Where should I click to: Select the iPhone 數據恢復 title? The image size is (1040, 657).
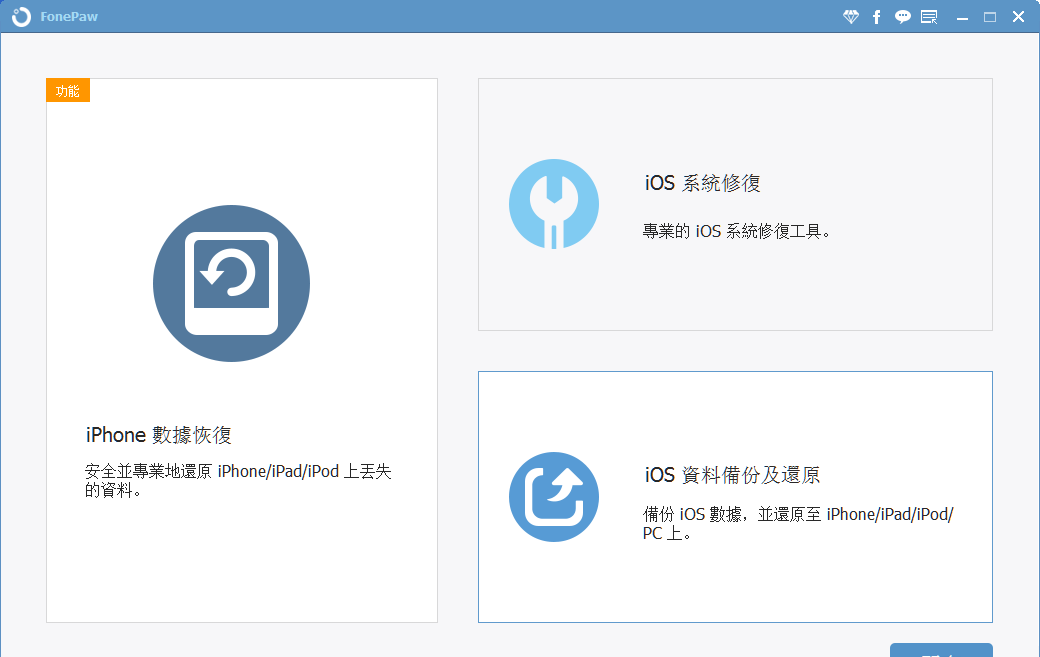[159, 435]
